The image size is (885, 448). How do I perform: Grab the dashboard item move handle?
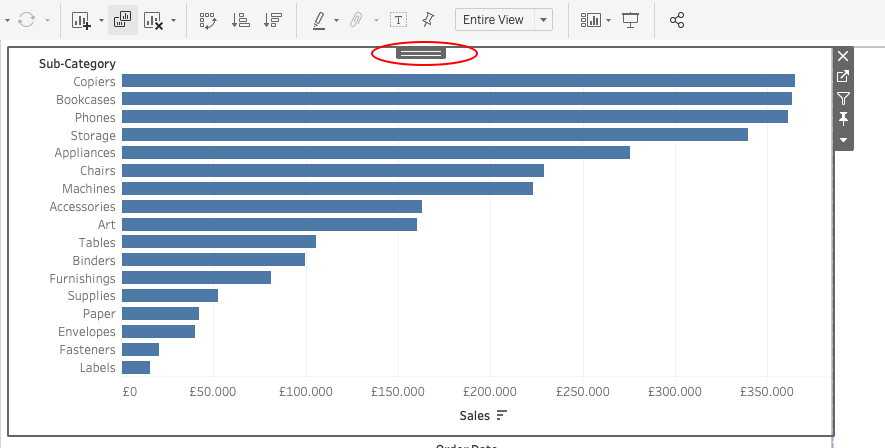421,53
